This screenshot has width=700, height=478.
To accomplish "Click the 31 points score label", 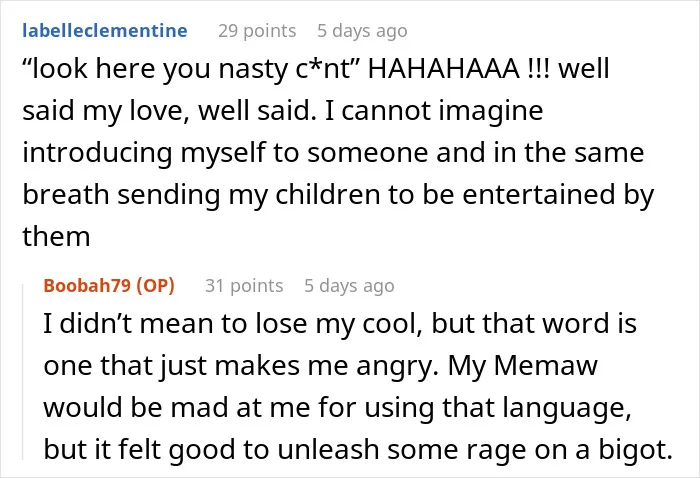I will click(x=244, y=286).
